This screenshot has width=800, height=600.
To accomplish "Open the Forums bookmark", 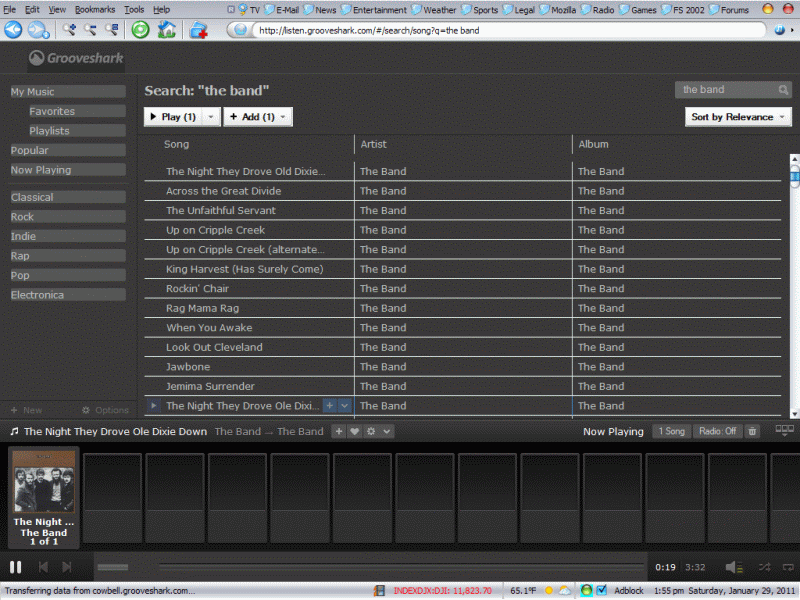I will [x=729, y=10].
